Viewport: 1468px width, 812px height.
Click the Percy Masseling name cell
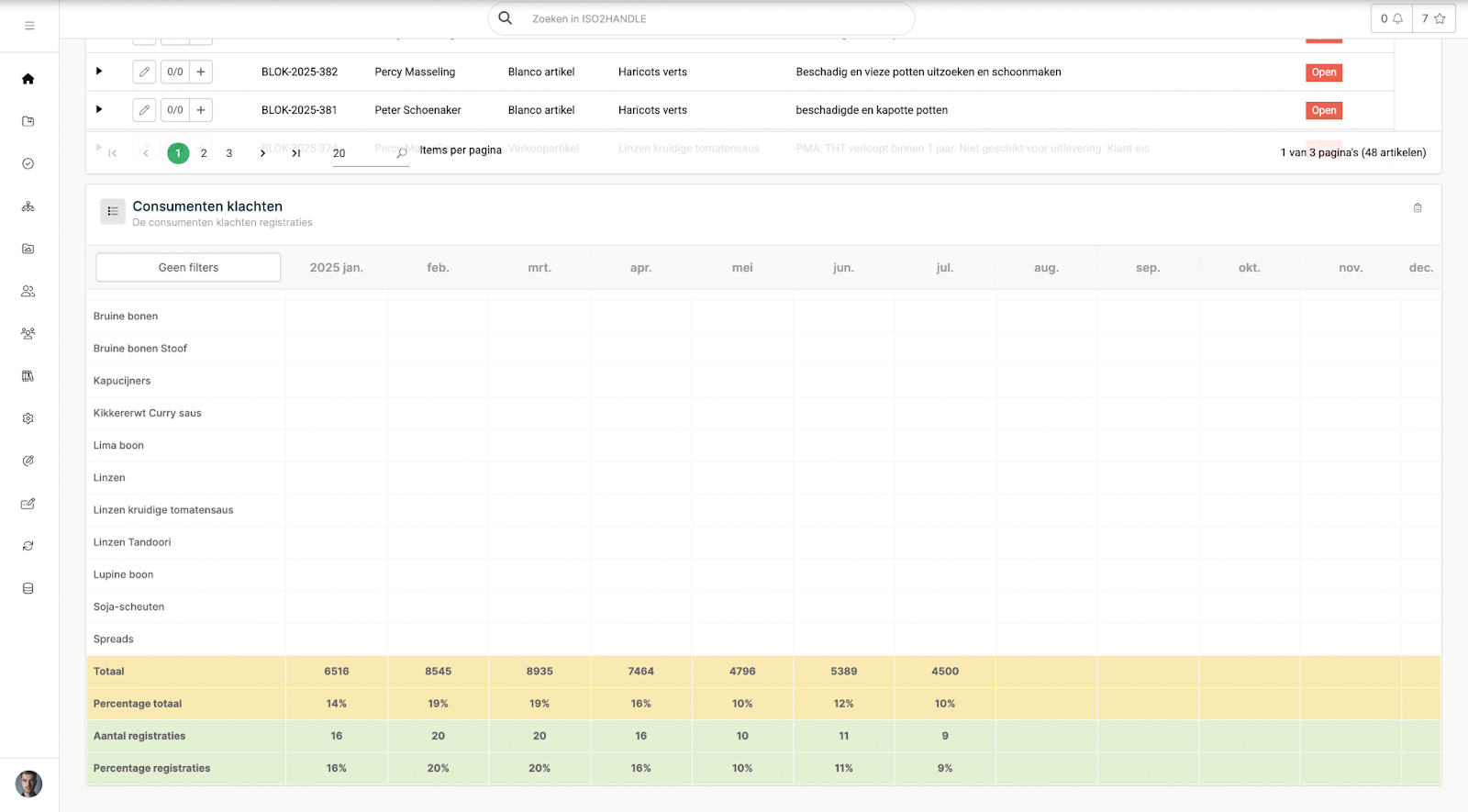point(415,72)
